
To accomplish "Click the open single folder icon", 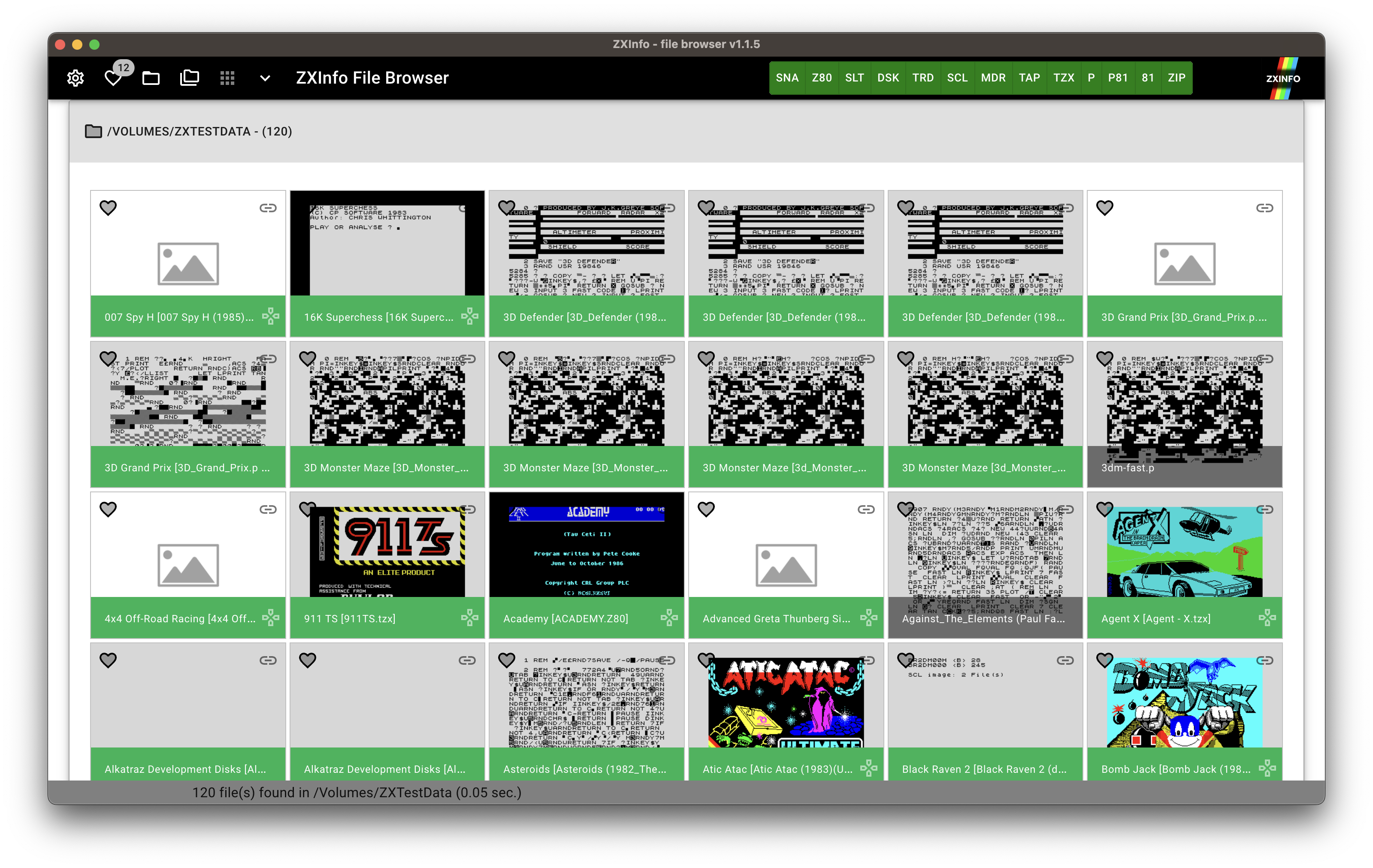I will point(151,78).
